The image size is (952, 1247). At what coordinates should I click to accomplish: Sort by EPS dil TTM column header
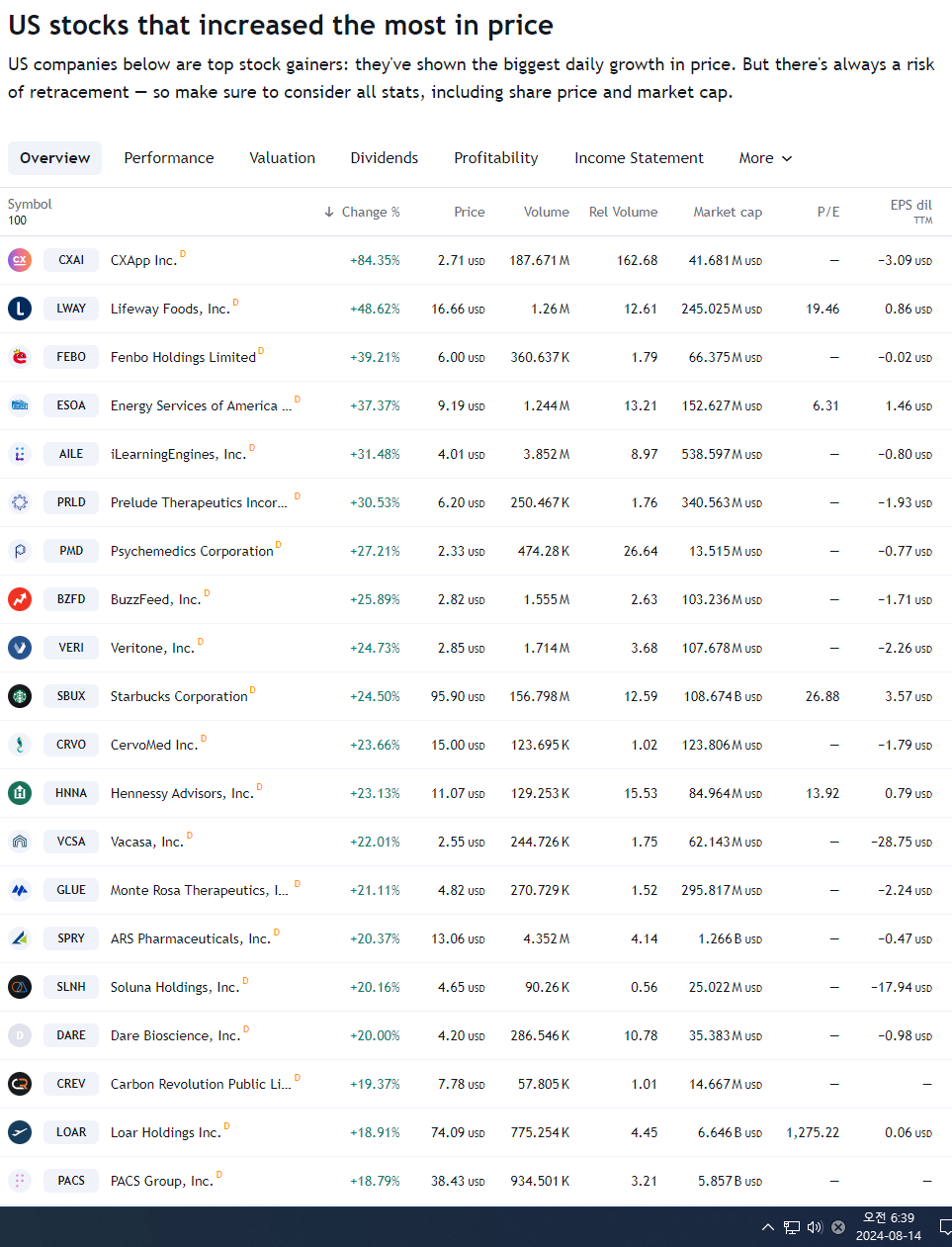pos(910,211)
